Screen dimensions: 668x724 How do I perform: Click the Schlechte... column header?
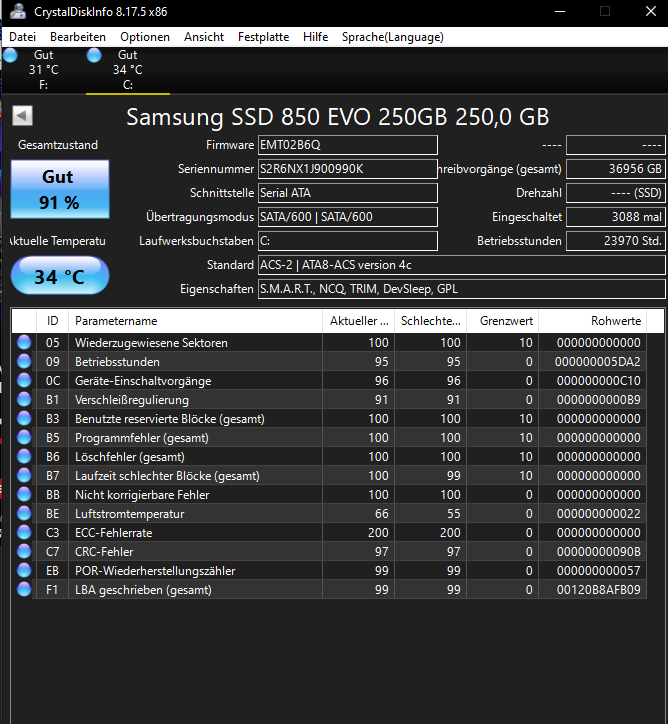tap(431, 321)
